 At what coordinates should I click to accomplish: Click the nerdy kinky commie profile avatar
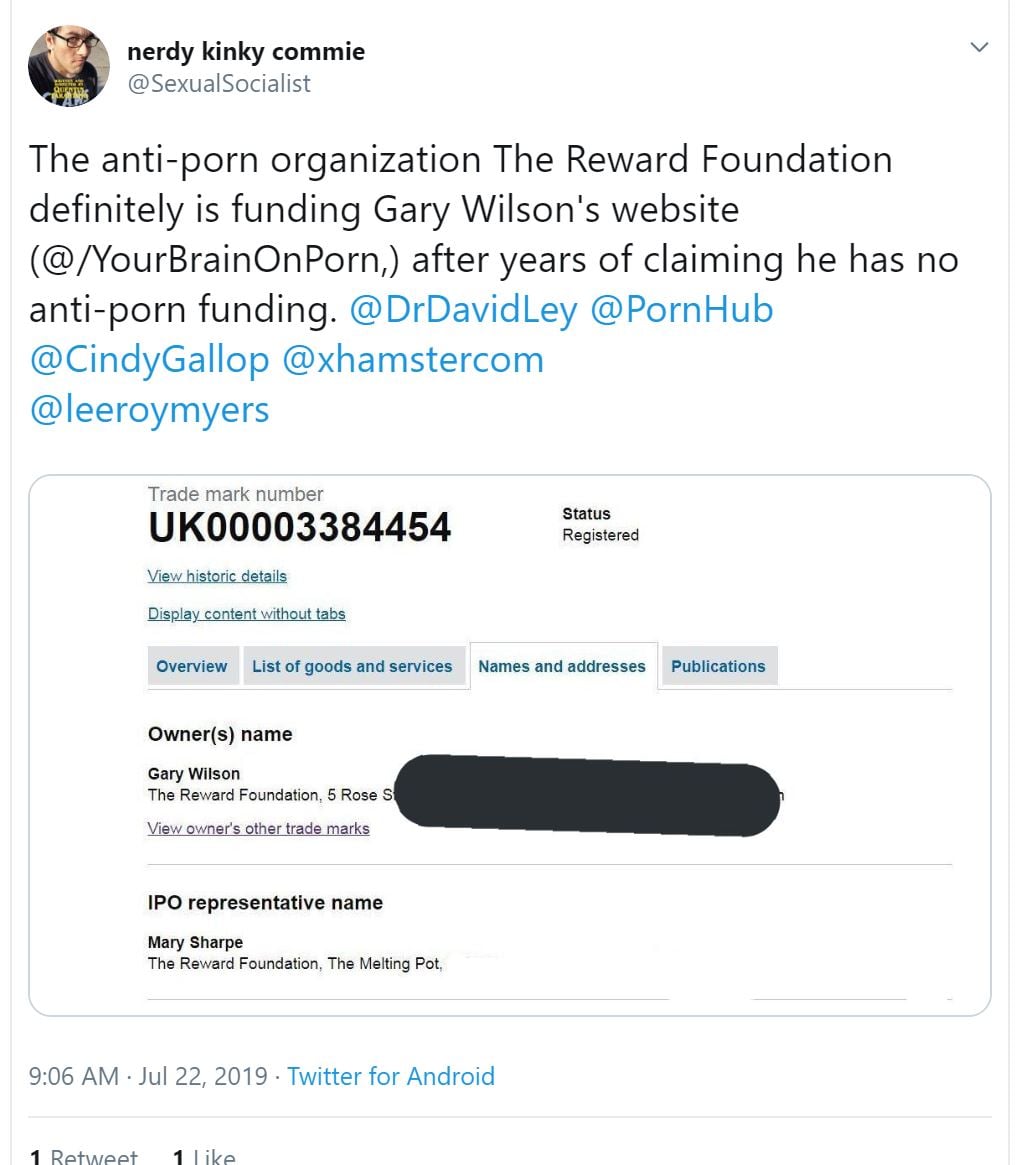68,65
